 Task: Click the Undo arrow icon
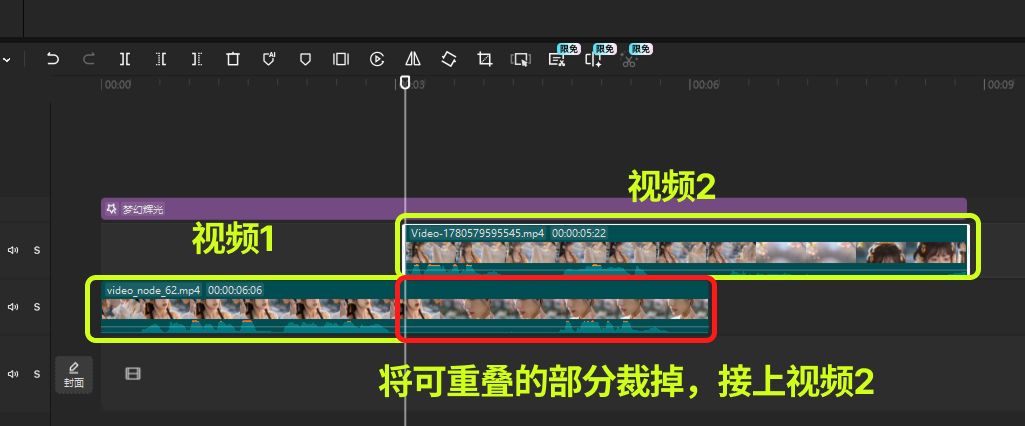click(53, 59)
